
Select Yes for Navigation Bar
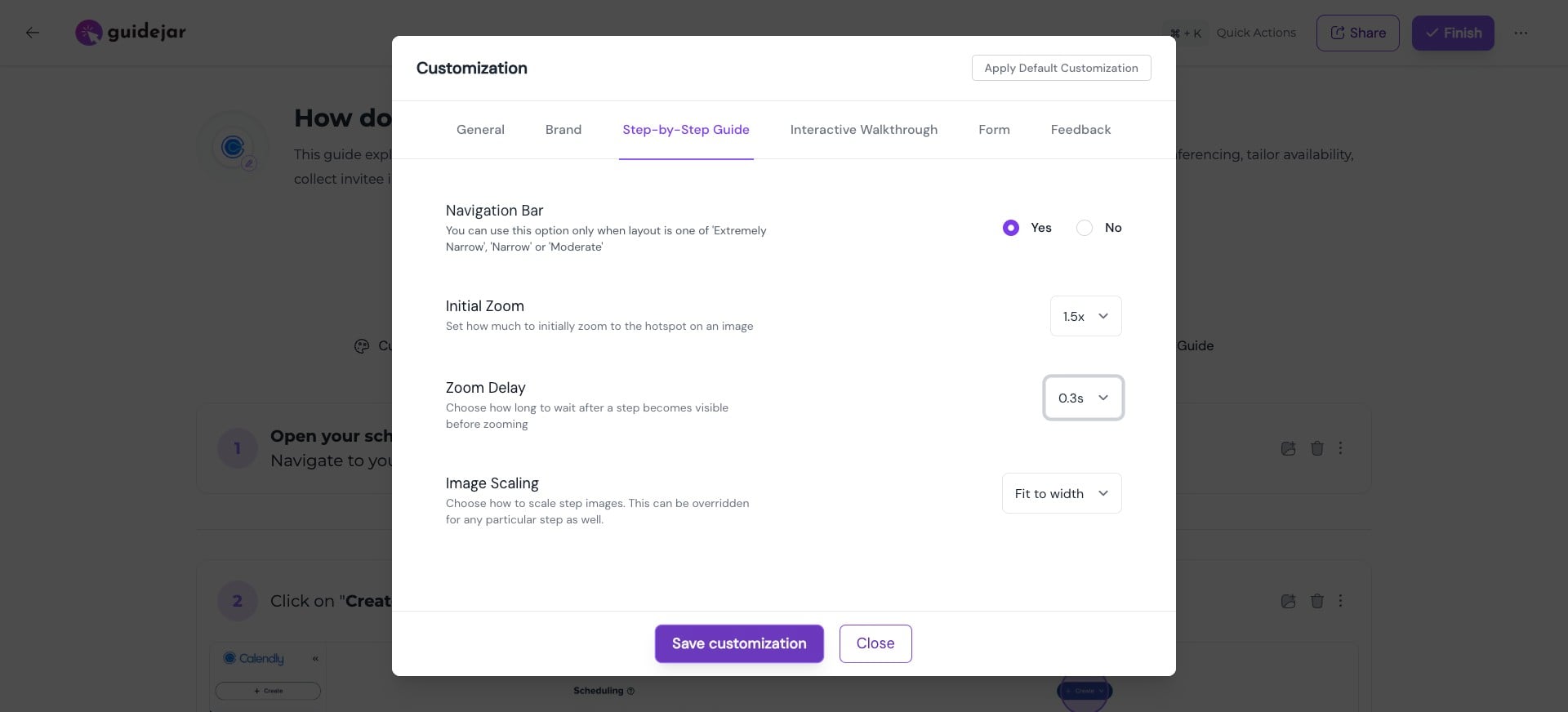click(1010, 228)
